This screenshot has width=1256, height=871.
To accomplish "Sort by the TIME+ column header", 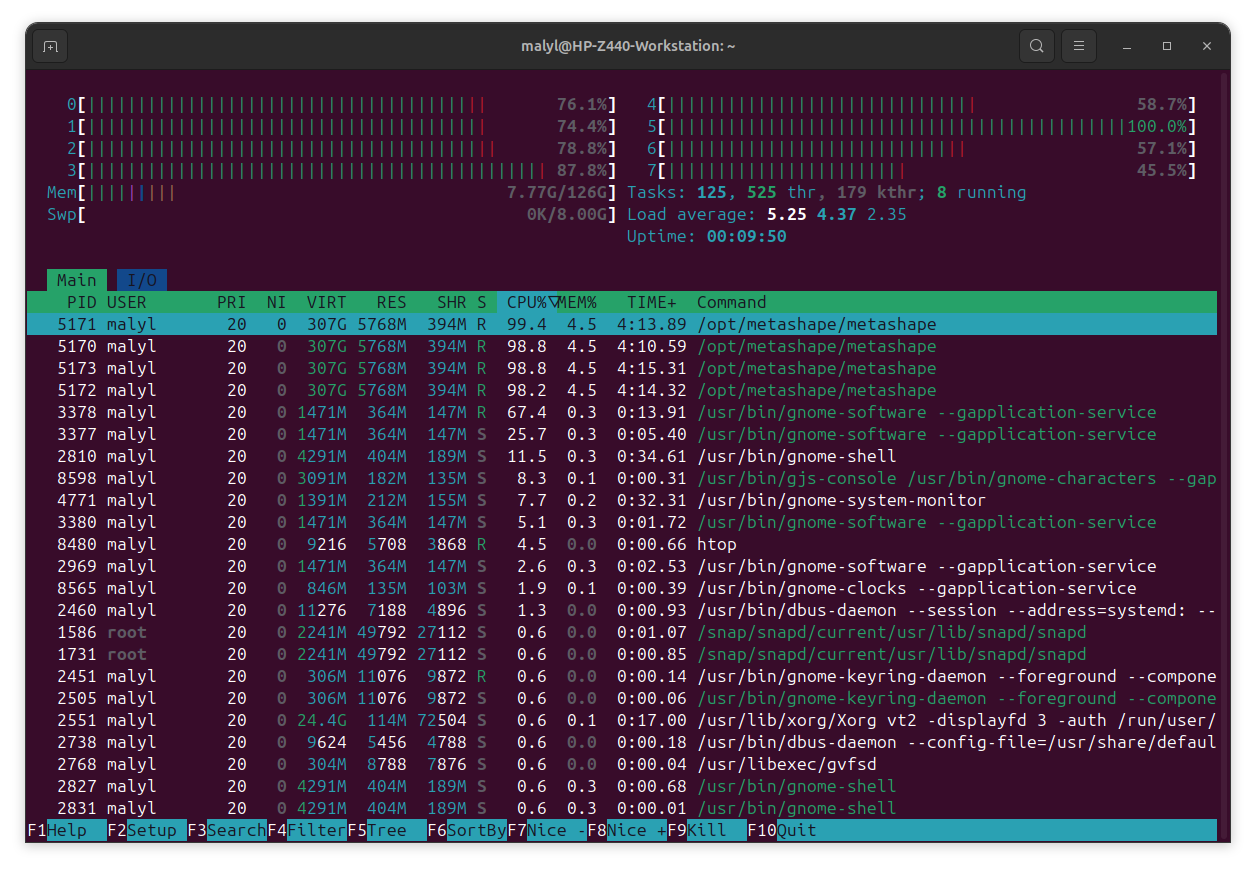I will click(x=652, y=302).
